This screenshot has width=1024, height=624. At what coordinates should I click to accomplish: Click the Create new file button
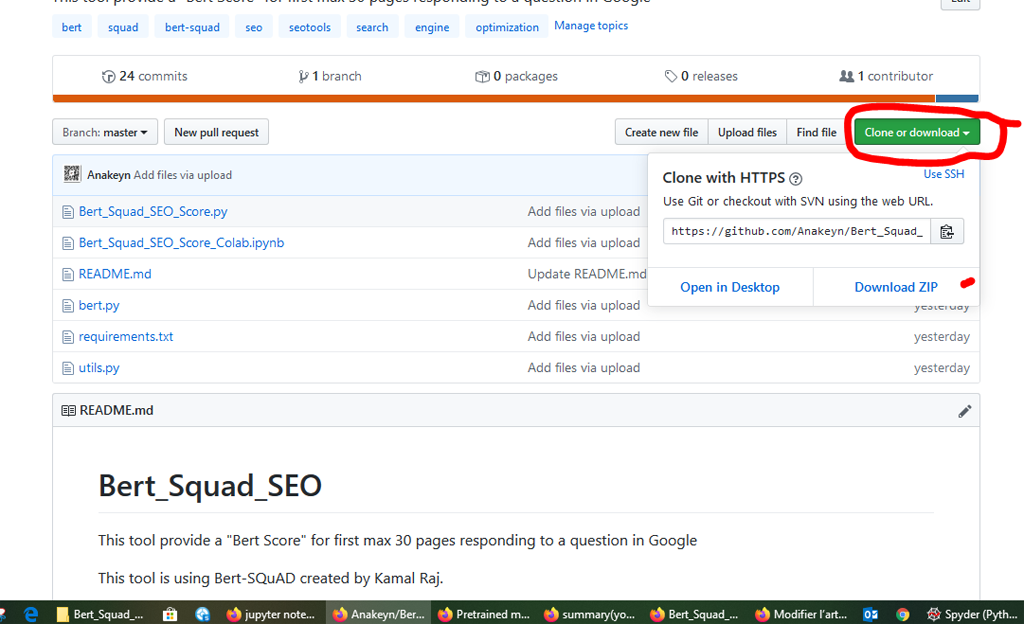[662, 133]
